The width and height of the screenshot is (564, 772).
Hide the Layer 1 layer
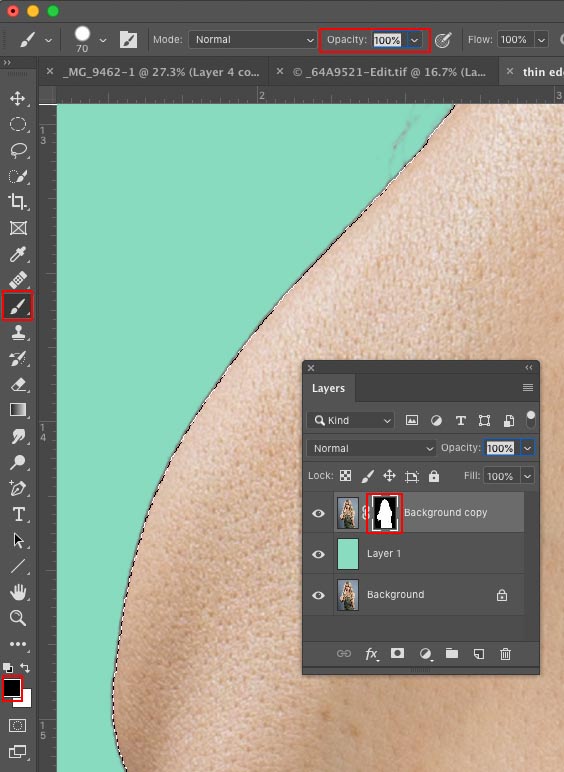tap(318, 554)
